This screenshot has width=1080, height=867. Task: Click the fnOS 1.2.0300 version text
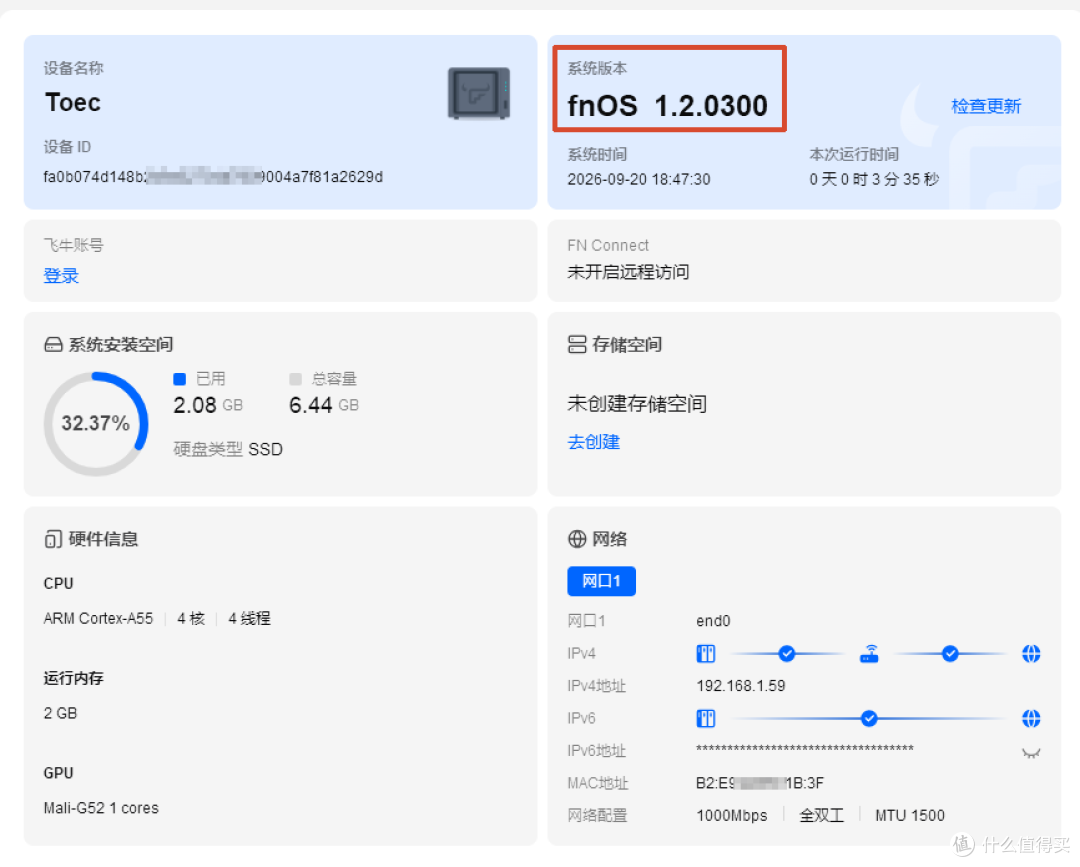click(667, 106)
